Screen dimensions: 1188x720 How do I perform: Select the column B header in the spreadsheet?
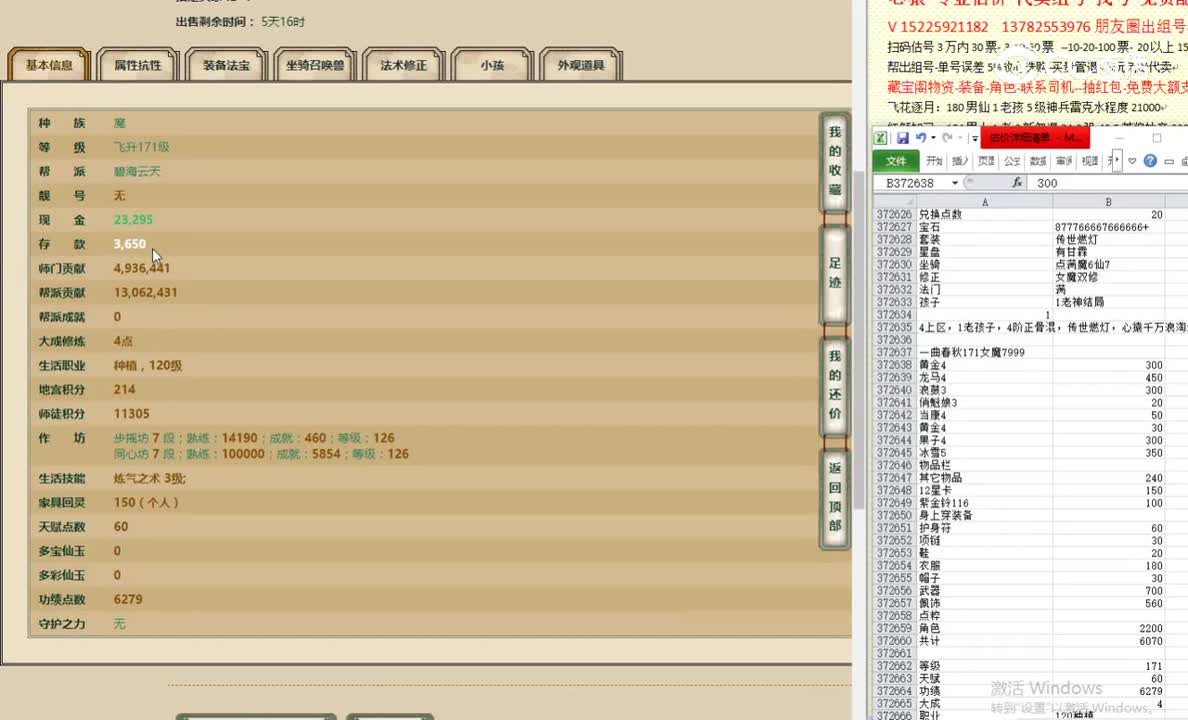click(1107, 201)
